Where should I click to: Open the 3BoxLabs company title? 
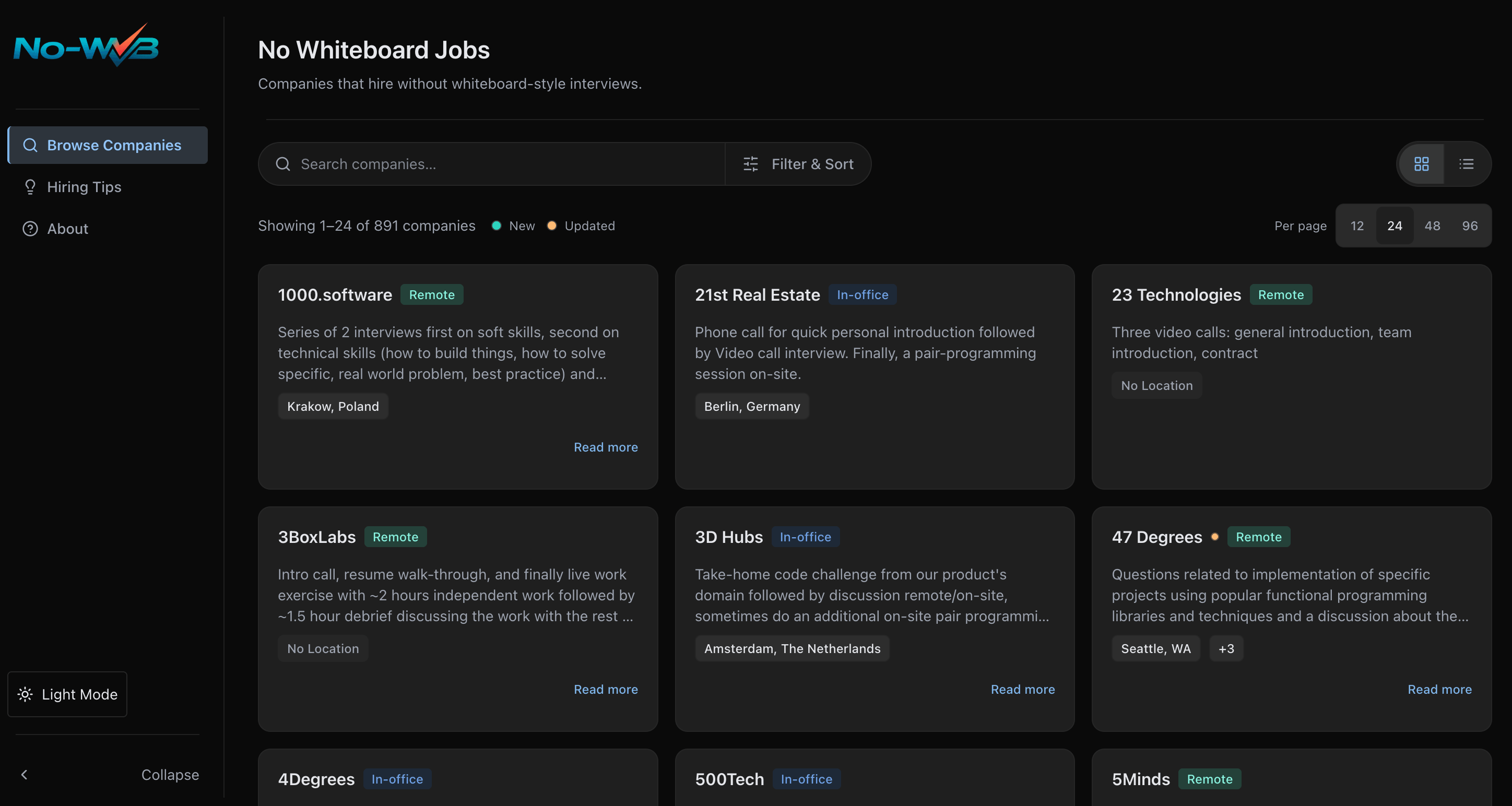[x=316, y=537]
